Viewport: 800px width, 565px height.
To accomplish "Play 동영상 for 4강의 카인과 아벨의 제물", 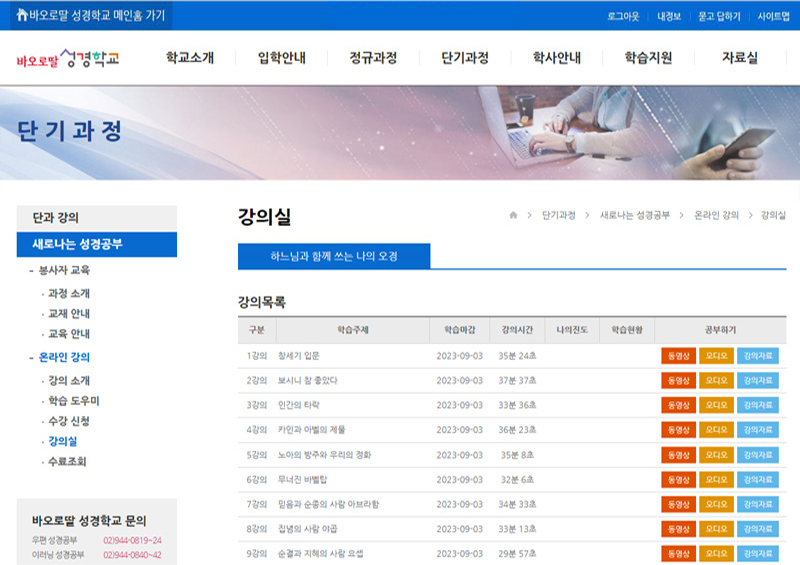I will click(x=679, y=430).
